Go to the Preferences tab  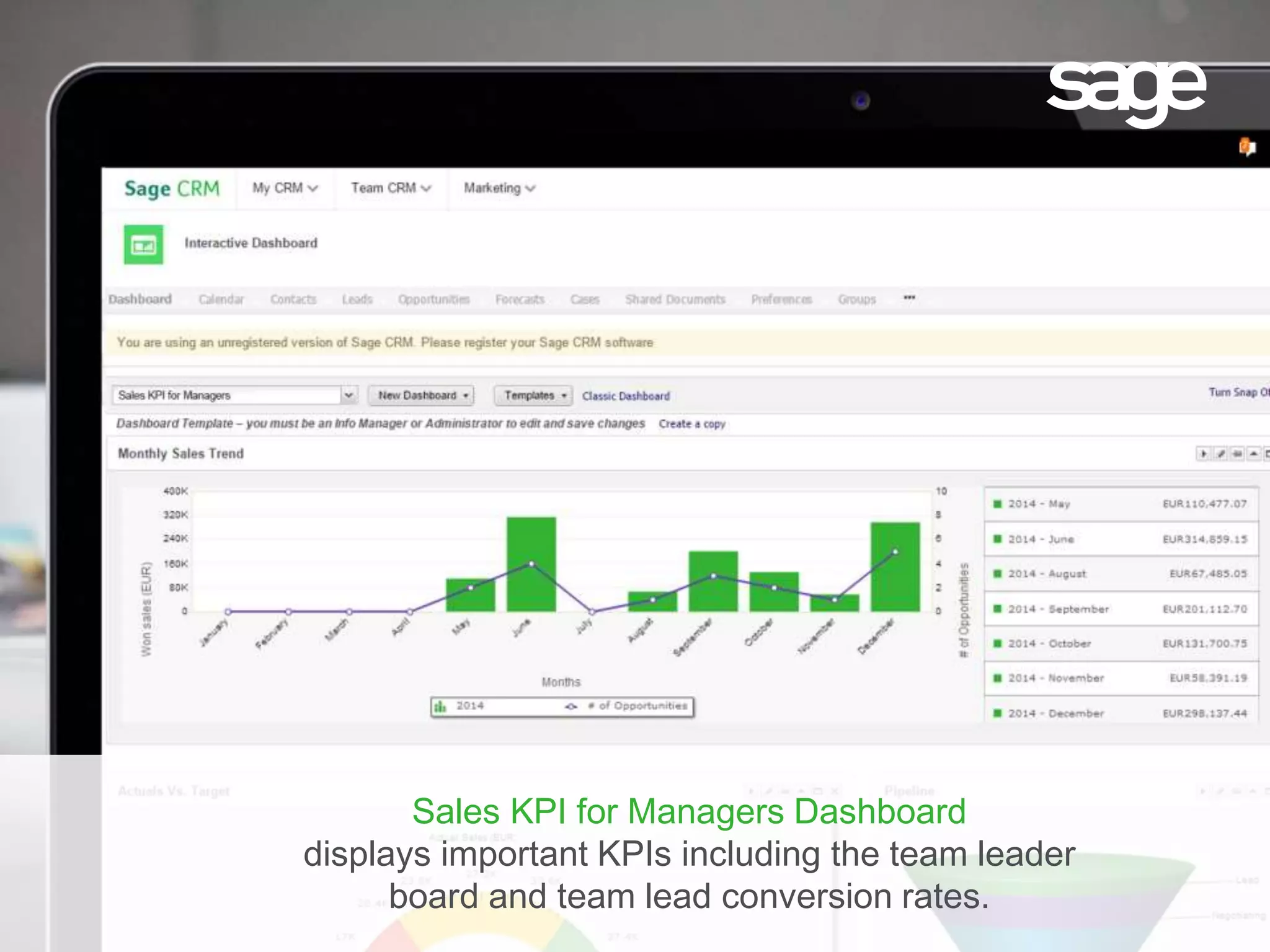pyautogui.click(x=781, y=299)
